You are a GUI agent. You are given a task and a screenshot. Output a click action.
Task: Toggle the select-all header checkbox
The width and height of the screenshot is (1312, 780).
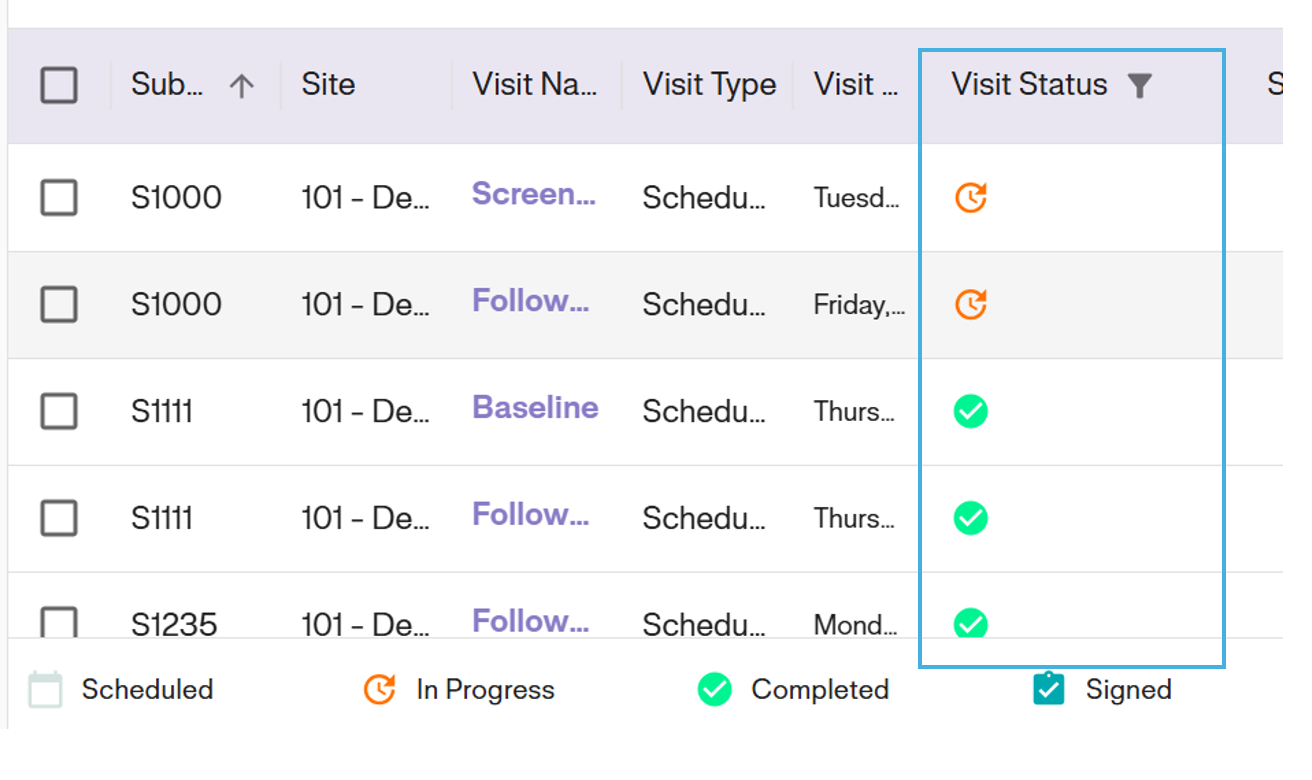59,85
